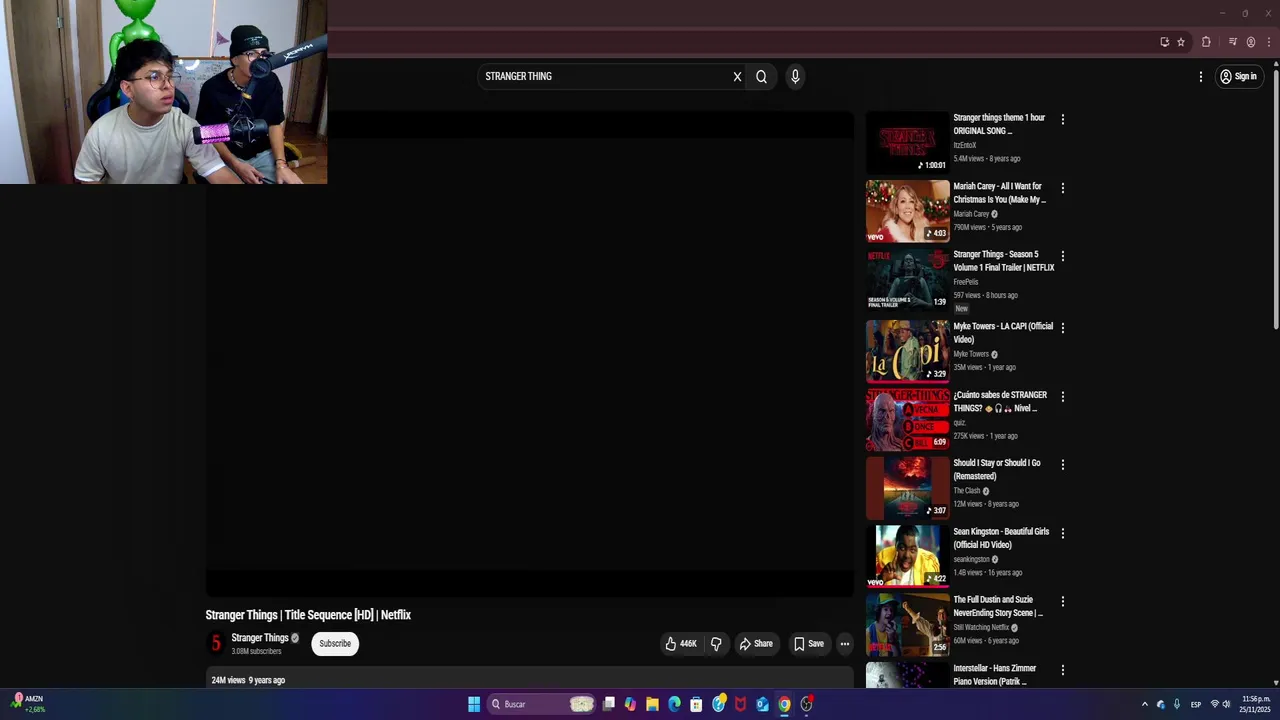Open Outlook from the taskbar
Viewport: 1280px width, 720px height.
(x=762, y=704)
